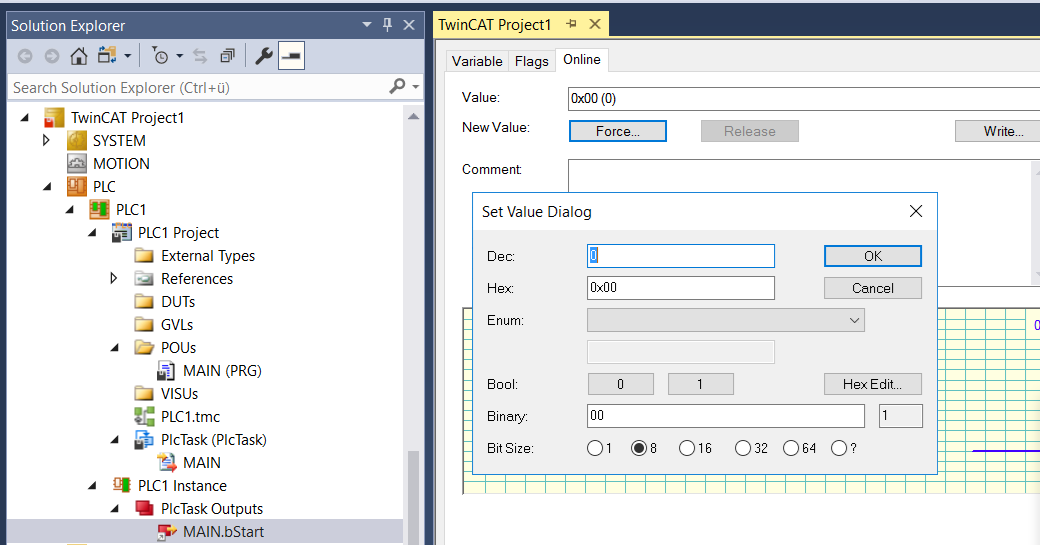Open Properties via the wrench icon
This screenshot has height=545, width=1040.
click(x=263, y=56)
